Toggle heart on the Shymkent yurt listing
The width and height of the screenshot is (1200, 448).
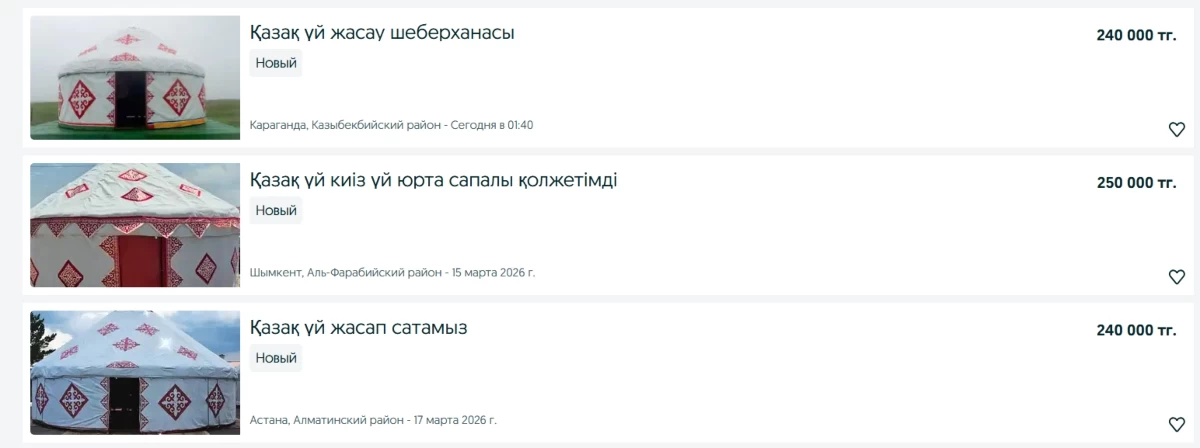[x=1176, y=277]
